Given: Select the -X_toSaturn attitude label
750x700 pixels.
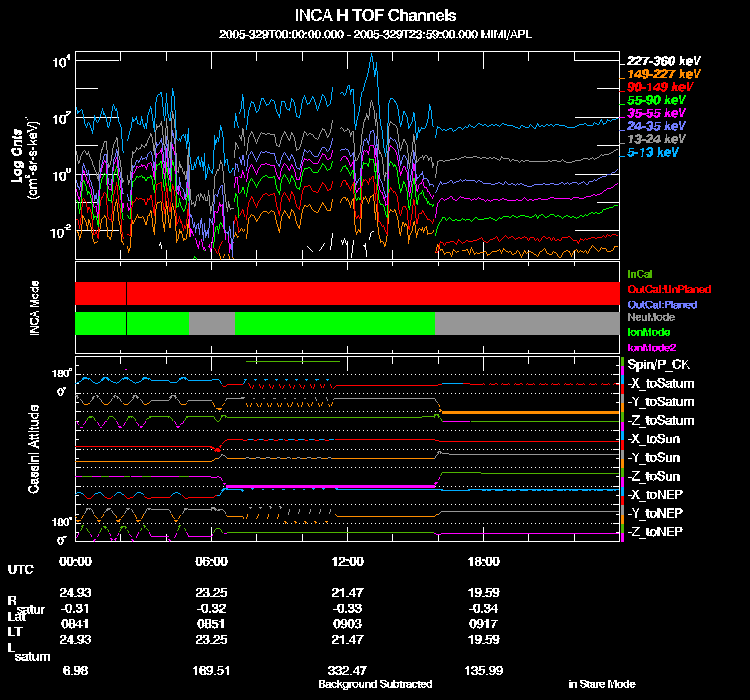Looking at the screenshot, I should point(661,384).
